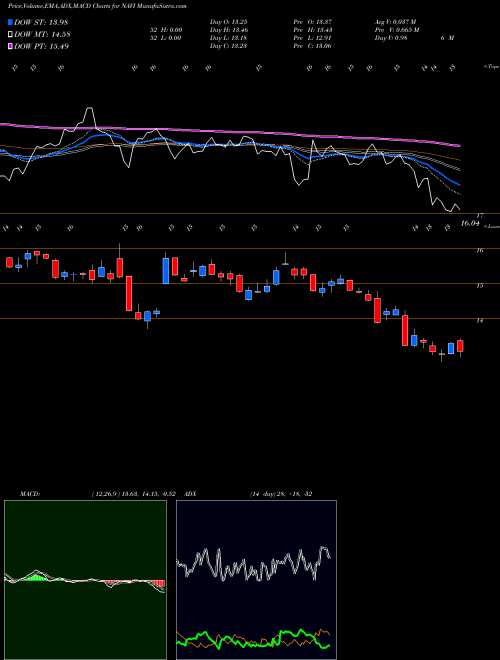The width and height of the screenshot is (500, 660).
Task: Click the 'Day O: 13.25' value
Action: click(x=228, y=22)
